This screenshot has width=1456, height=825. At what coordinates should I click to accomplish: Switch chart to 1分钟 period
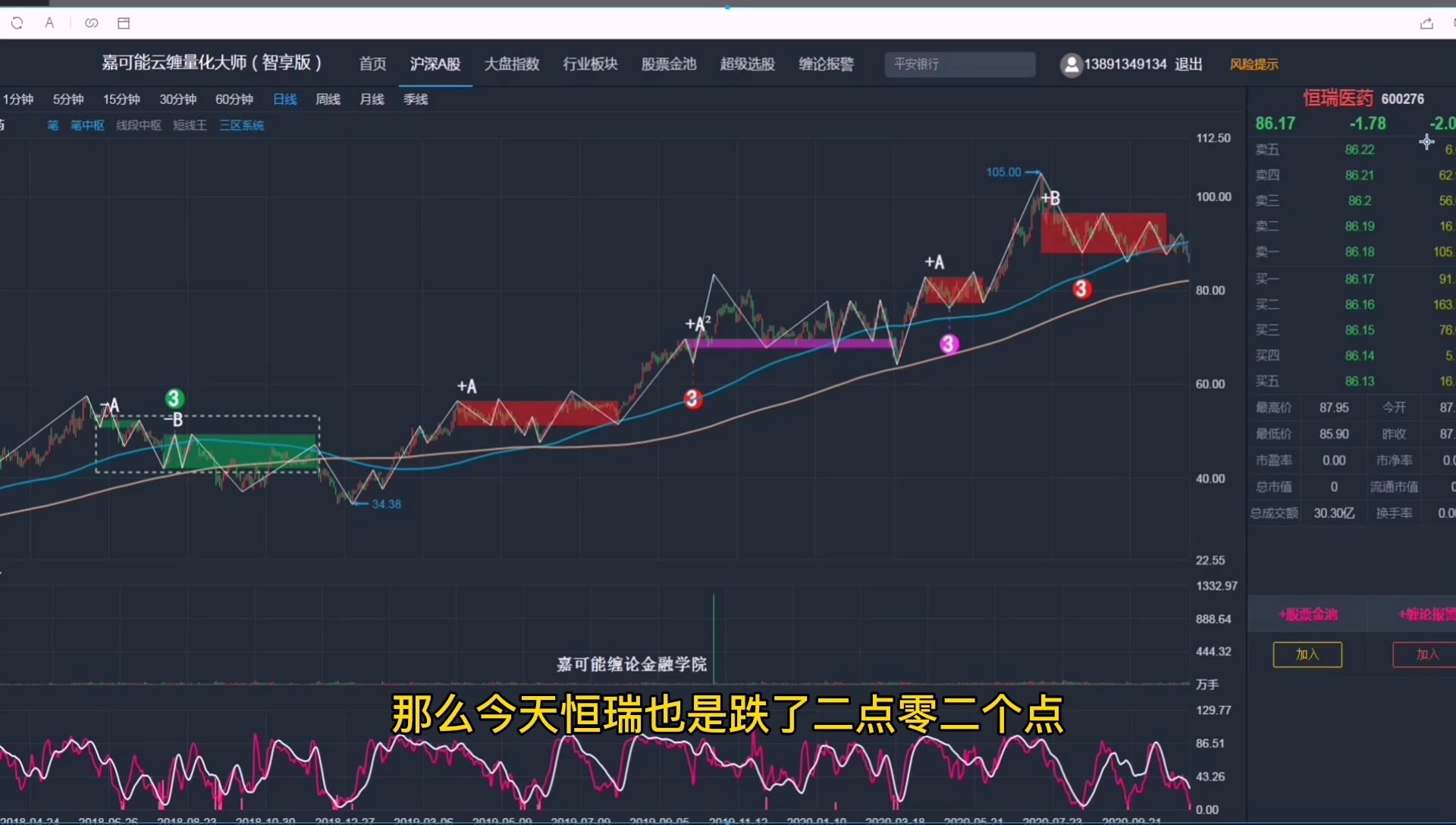coord(18,99)
